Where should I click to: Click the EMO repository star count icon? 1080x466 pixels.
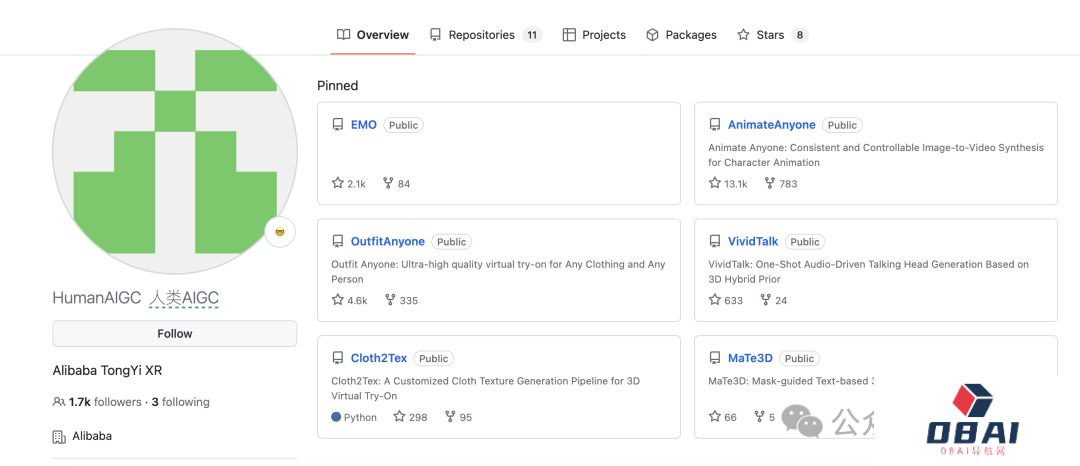point(338,184)
